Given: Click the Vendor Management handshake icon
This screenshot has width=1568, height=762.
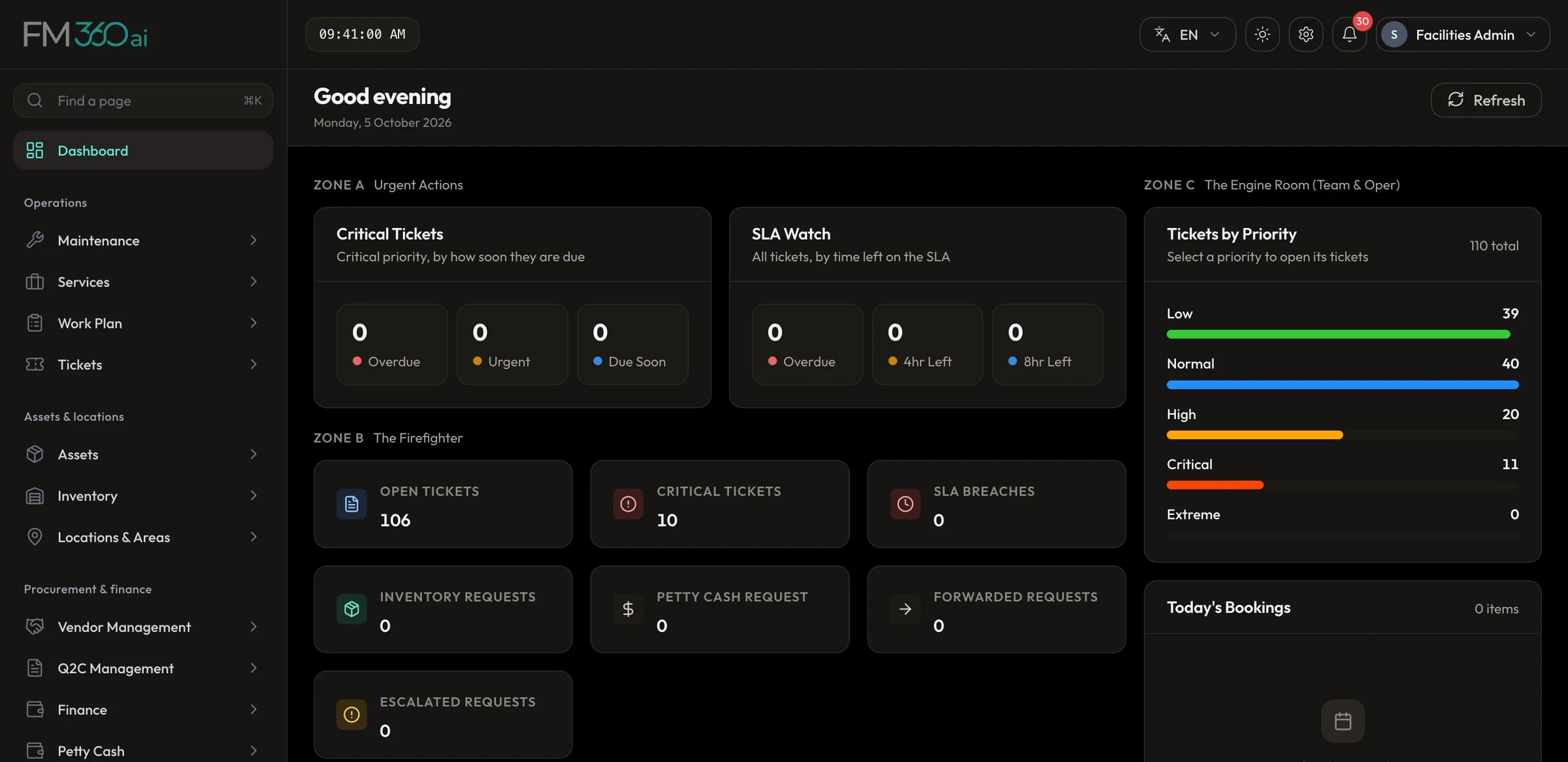Looking at the screenshot, I should [x=35, y=627].
